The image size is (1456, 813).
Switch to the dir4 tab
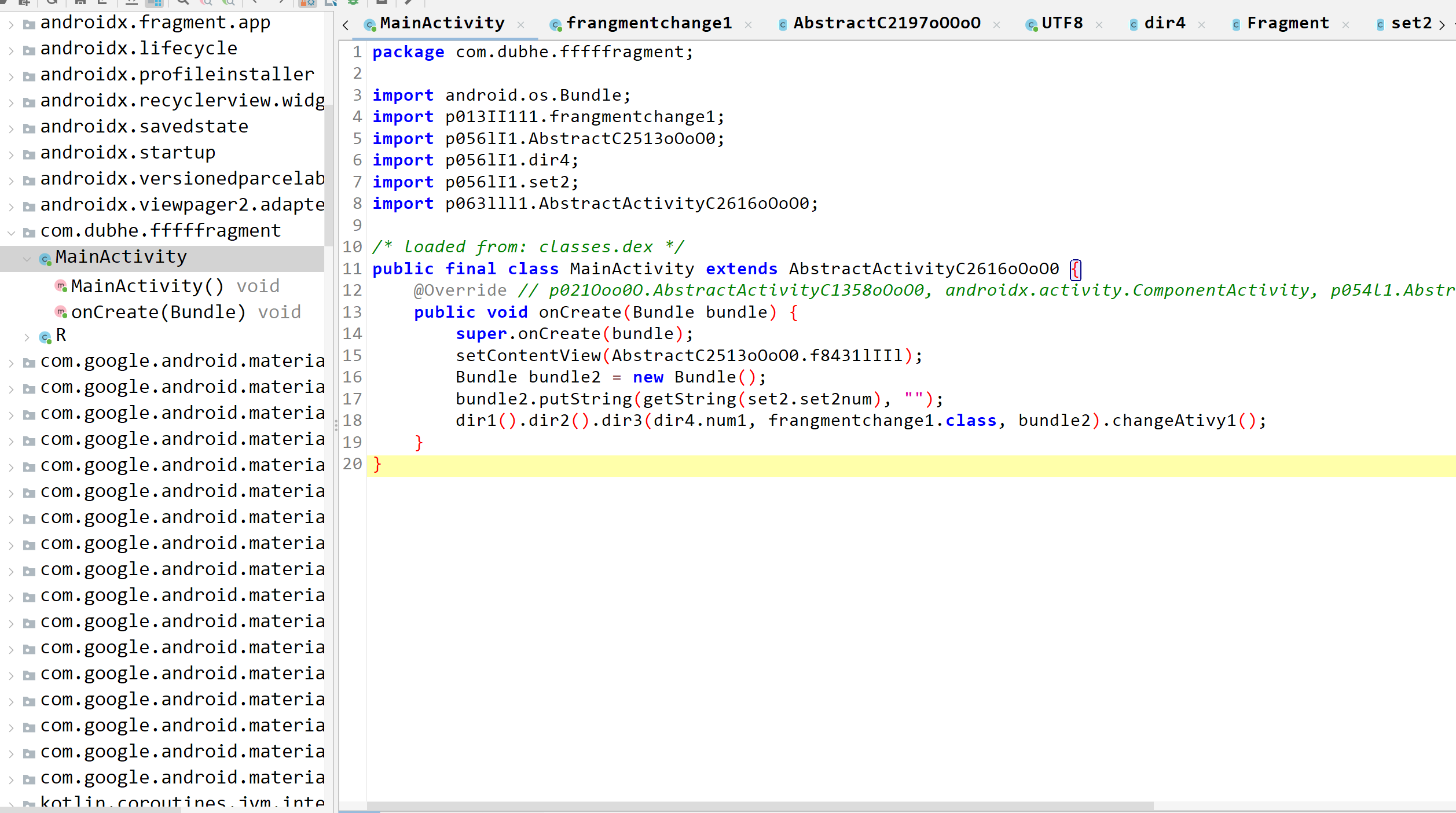[1164, 23]
